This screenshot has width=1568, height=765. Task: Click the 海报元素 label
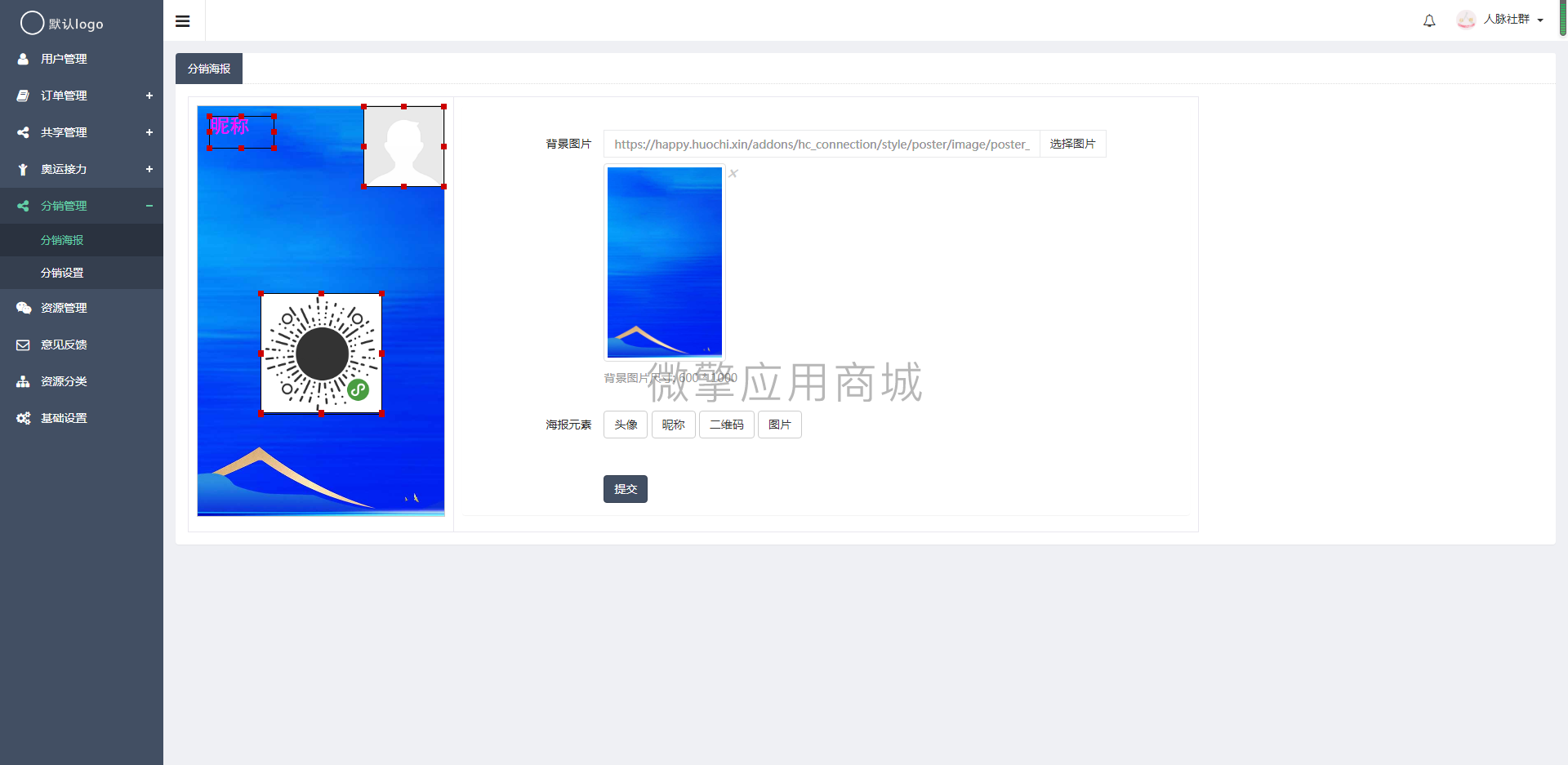click(568, 425)
